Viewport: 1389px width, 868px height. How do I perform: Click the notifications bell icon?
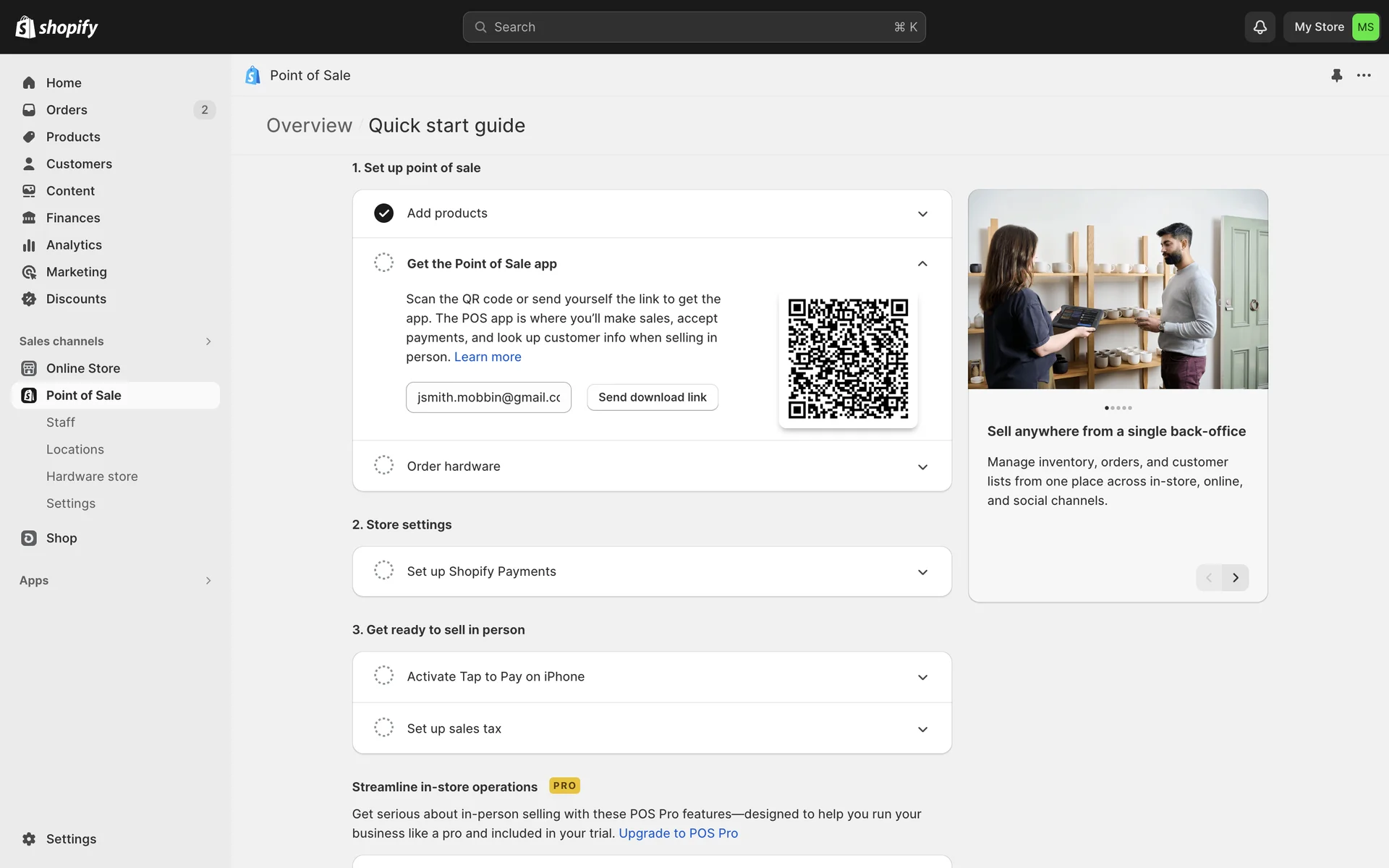[1260, 27]
